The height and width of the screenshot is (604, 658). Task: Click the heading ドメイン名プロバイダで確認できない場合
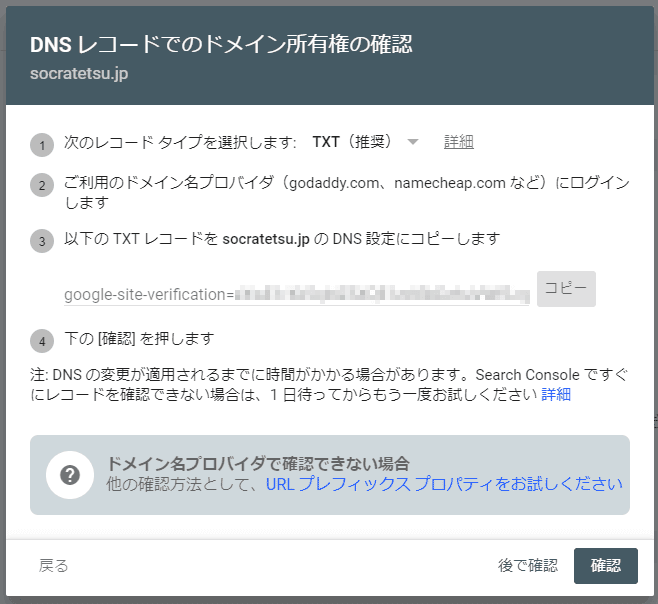click(258, 464)
